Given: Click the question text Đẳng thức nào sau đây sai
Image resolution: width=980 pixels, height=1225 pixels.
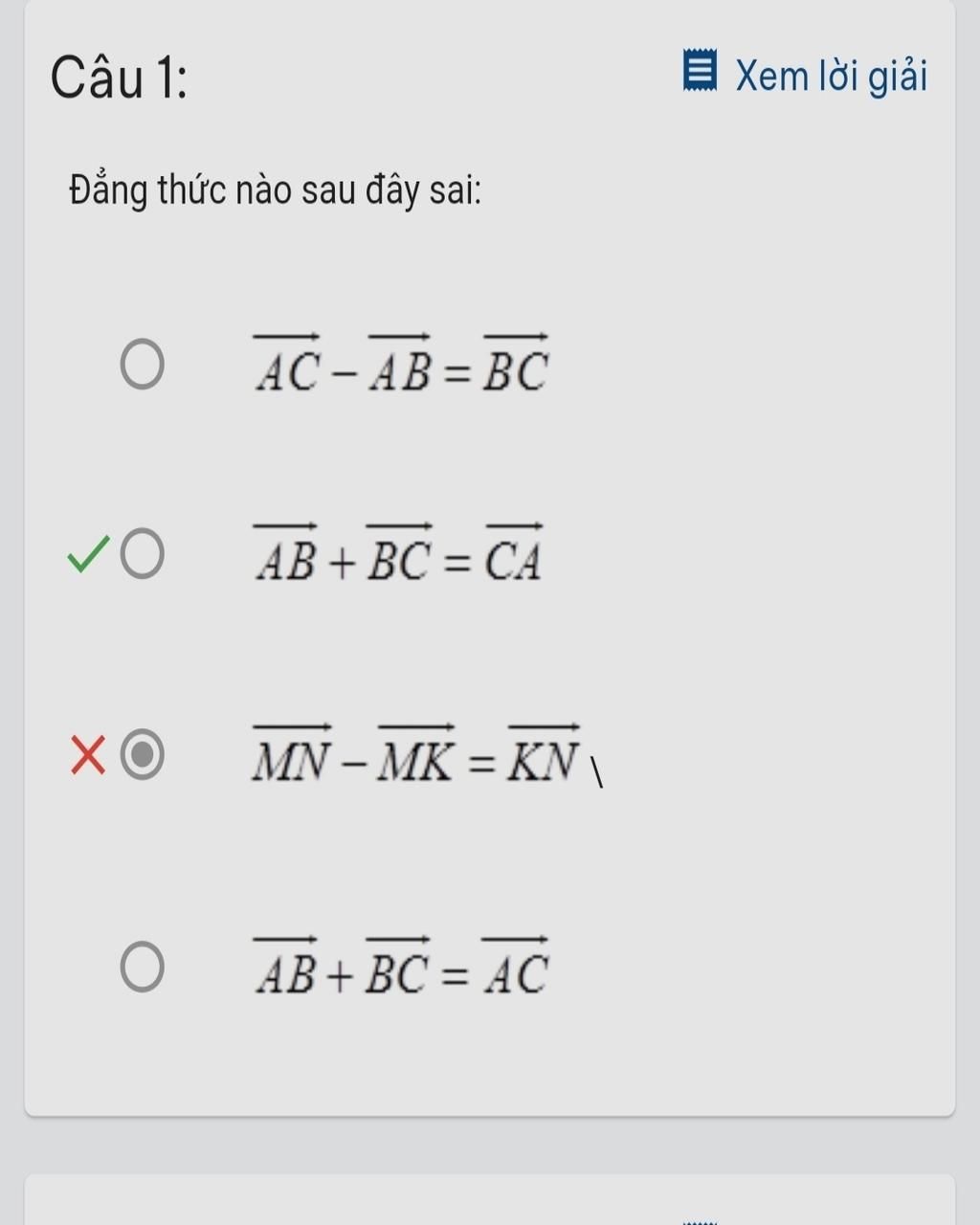Looking at the screenshot, I should tap(276, 189).
